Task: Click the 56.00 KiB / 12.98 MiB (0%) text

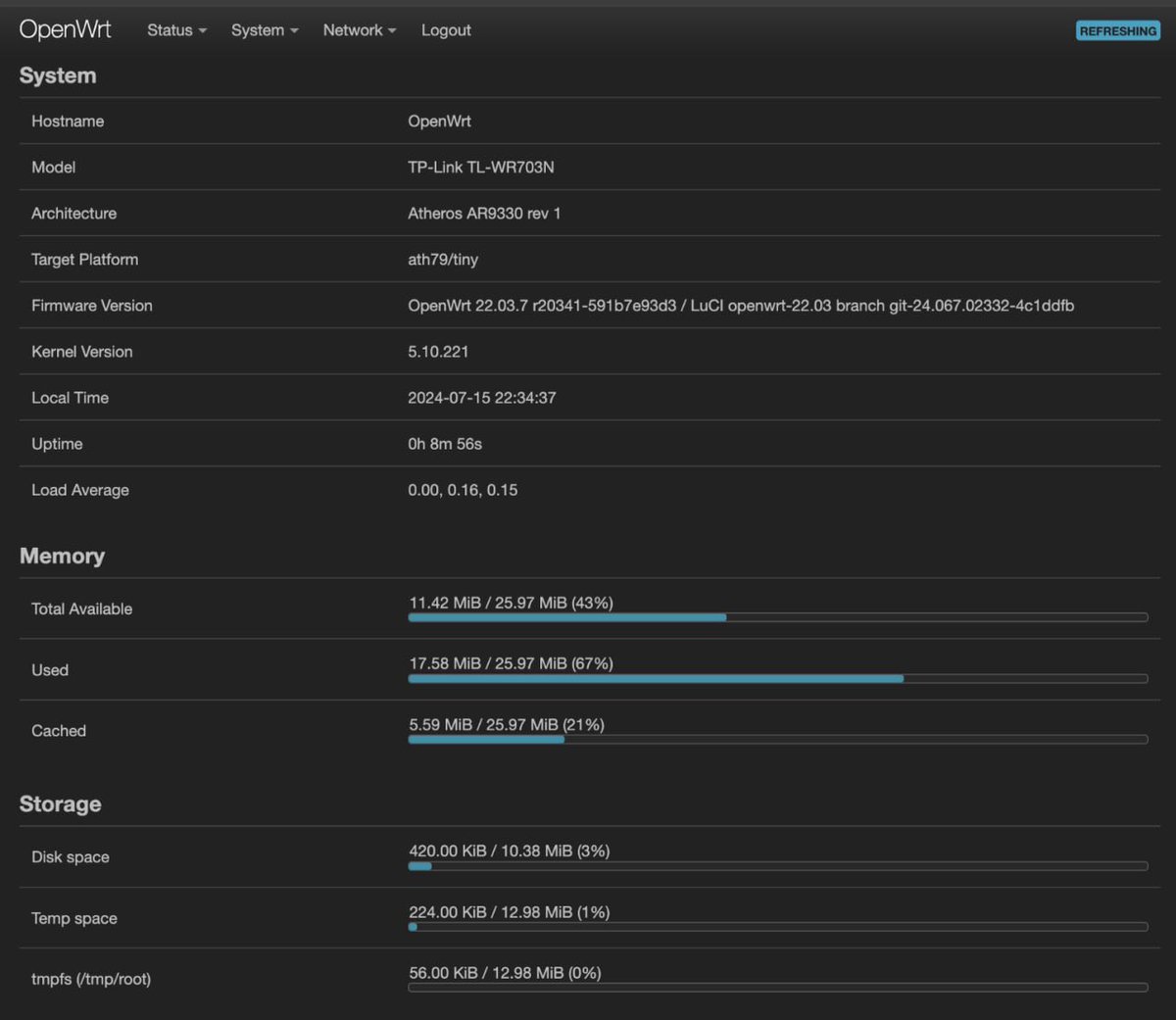Action: [x=506, y=973]
